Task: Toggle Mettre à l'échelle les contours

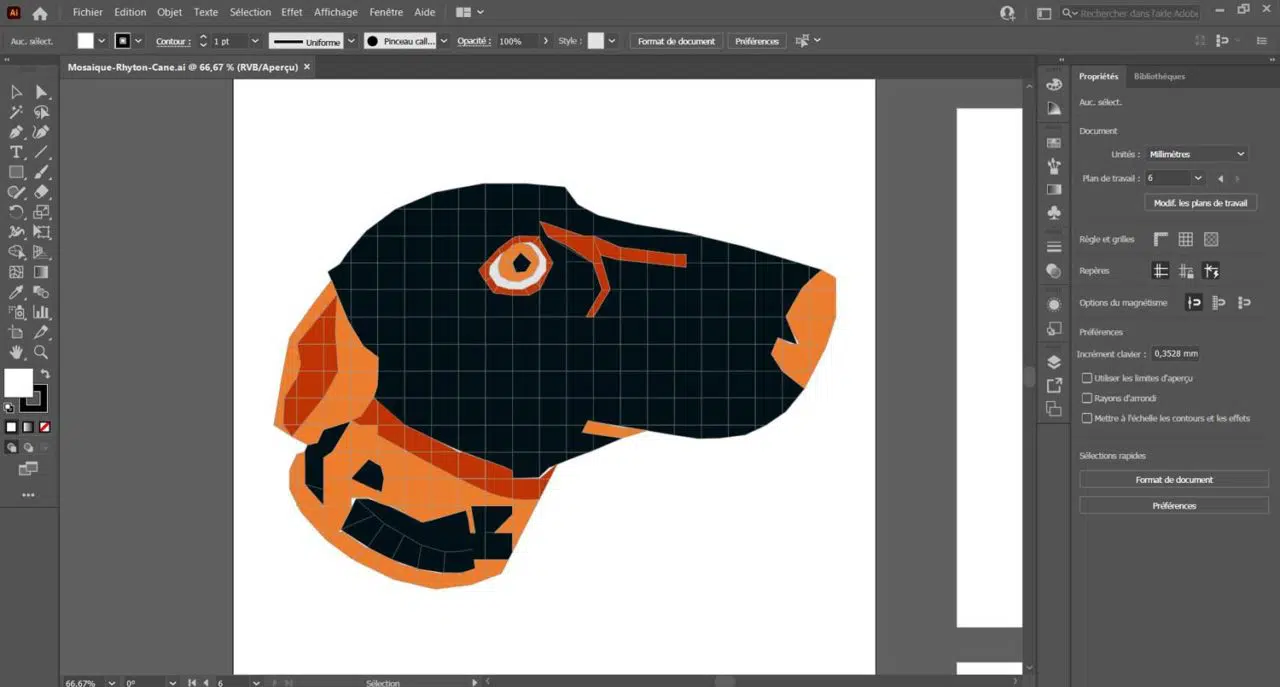Action: 1087,418
